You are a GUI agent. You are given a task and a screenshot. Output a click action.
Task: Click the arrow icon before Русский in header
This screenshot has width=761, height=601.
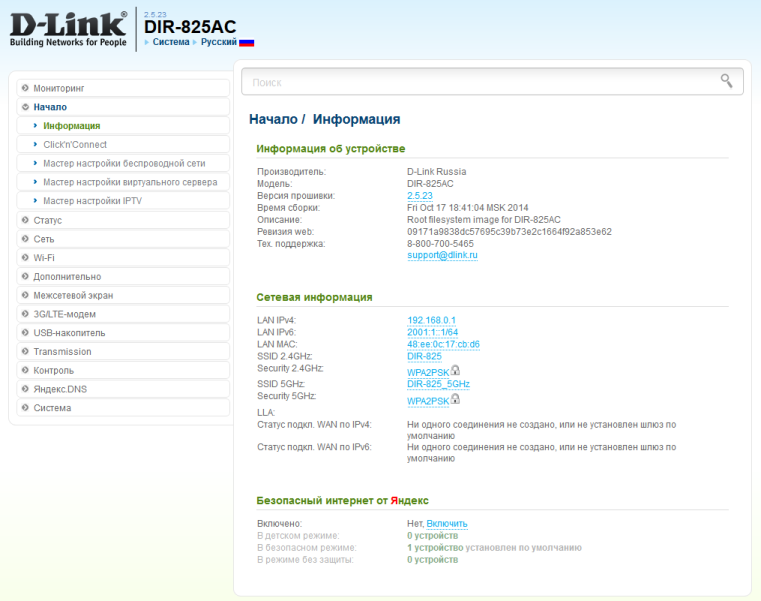[x=195, y=42]
